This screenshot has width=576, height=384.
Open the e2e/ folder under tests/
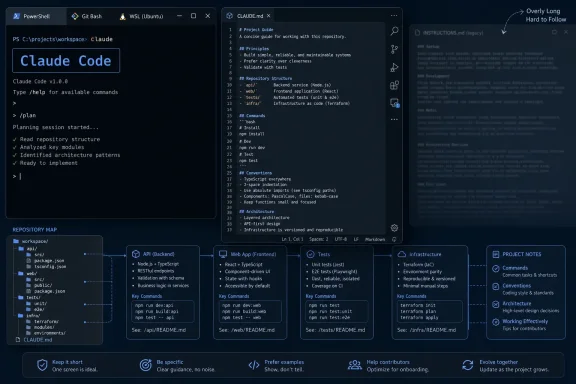35,309
